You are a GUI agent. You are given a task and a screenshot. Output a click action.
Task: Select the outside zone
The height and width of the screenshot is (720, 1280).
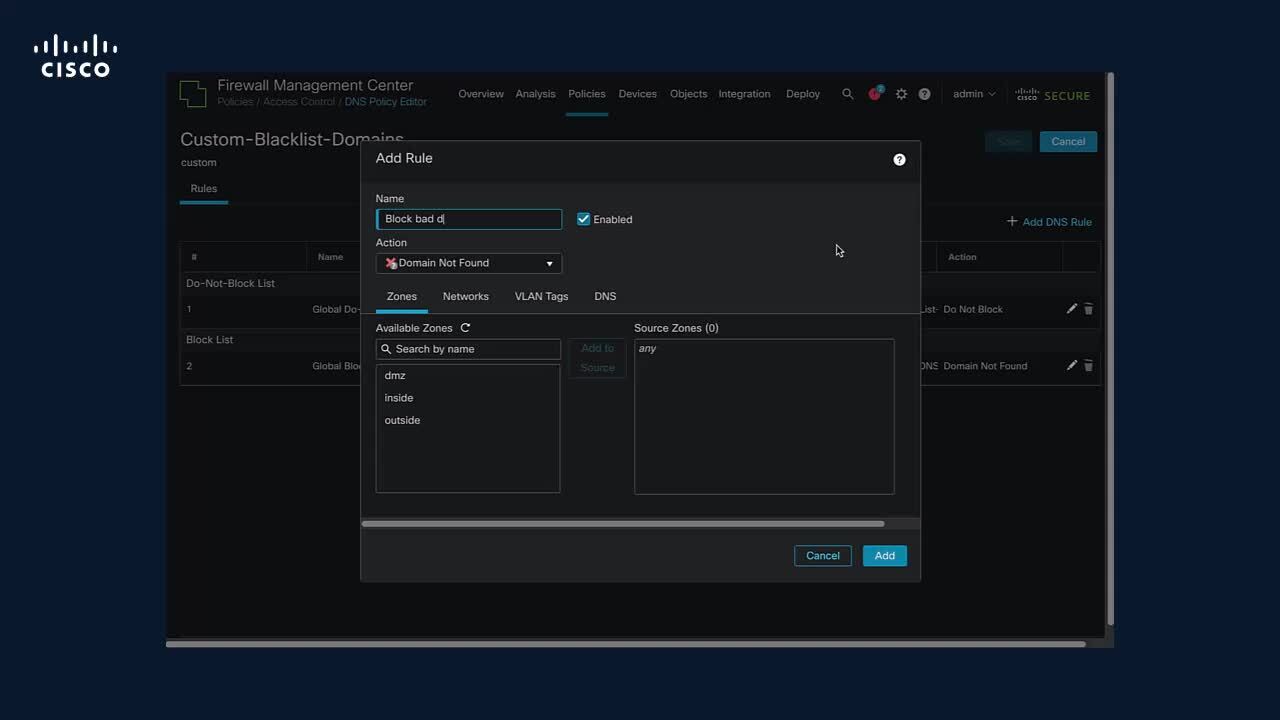coord(468,420)
